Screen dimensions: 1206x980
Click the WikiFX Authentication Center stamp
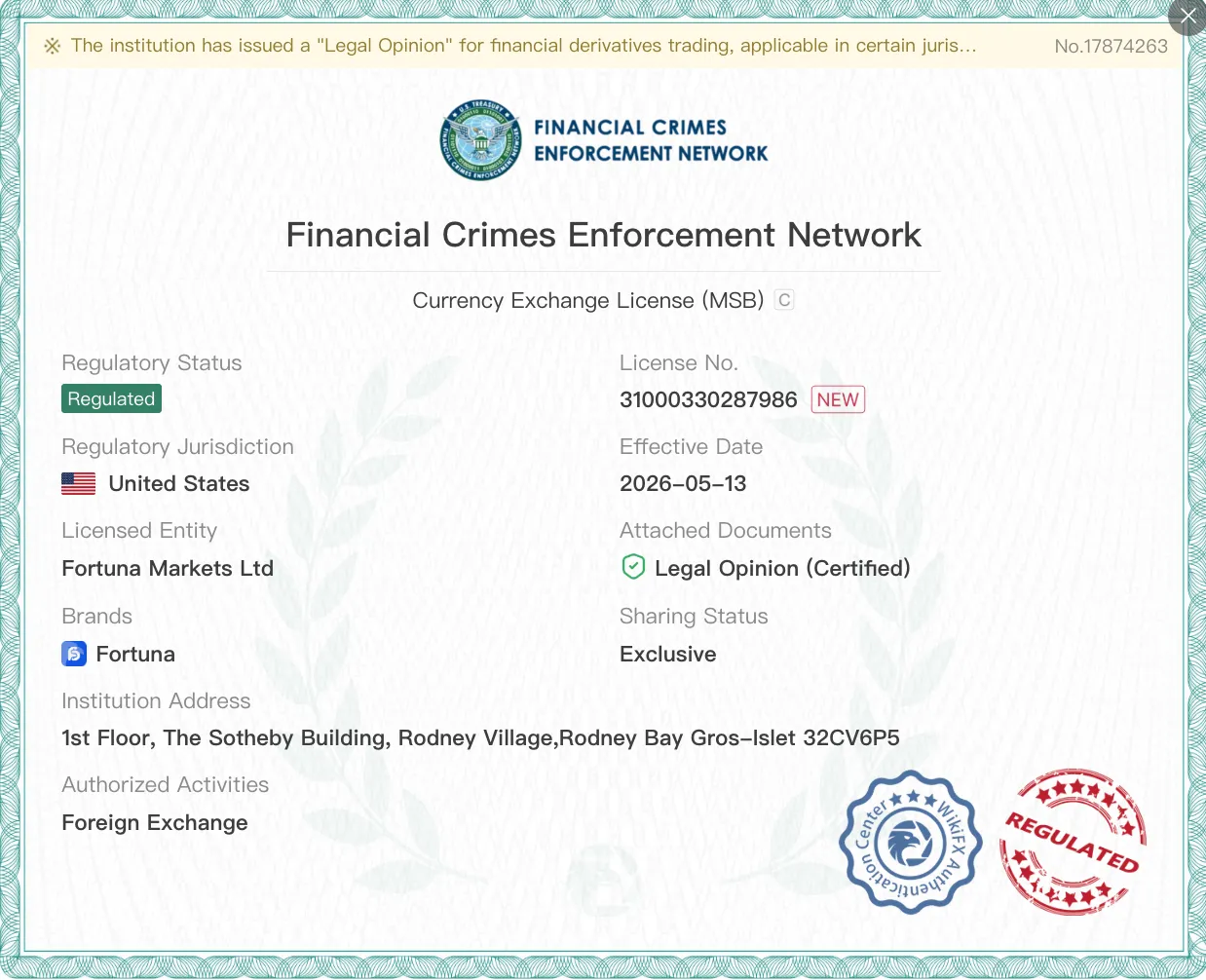[911, 842]
